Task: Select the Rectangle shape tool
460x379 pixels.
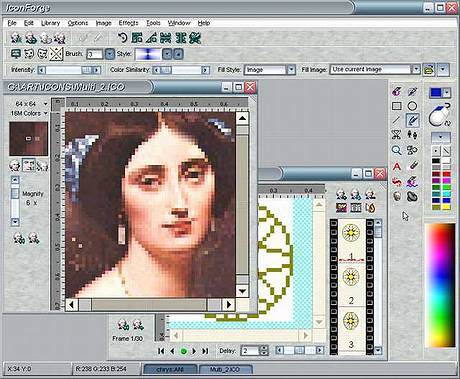Action: tap(396, 106)
